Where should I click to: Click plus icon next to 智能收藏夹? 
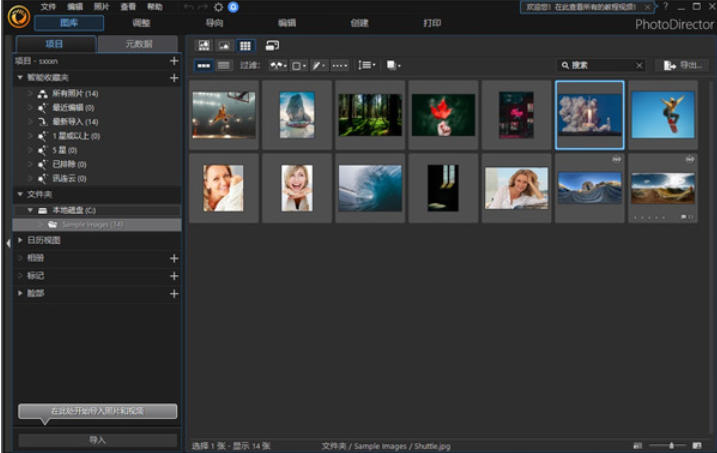coord(174,77)
